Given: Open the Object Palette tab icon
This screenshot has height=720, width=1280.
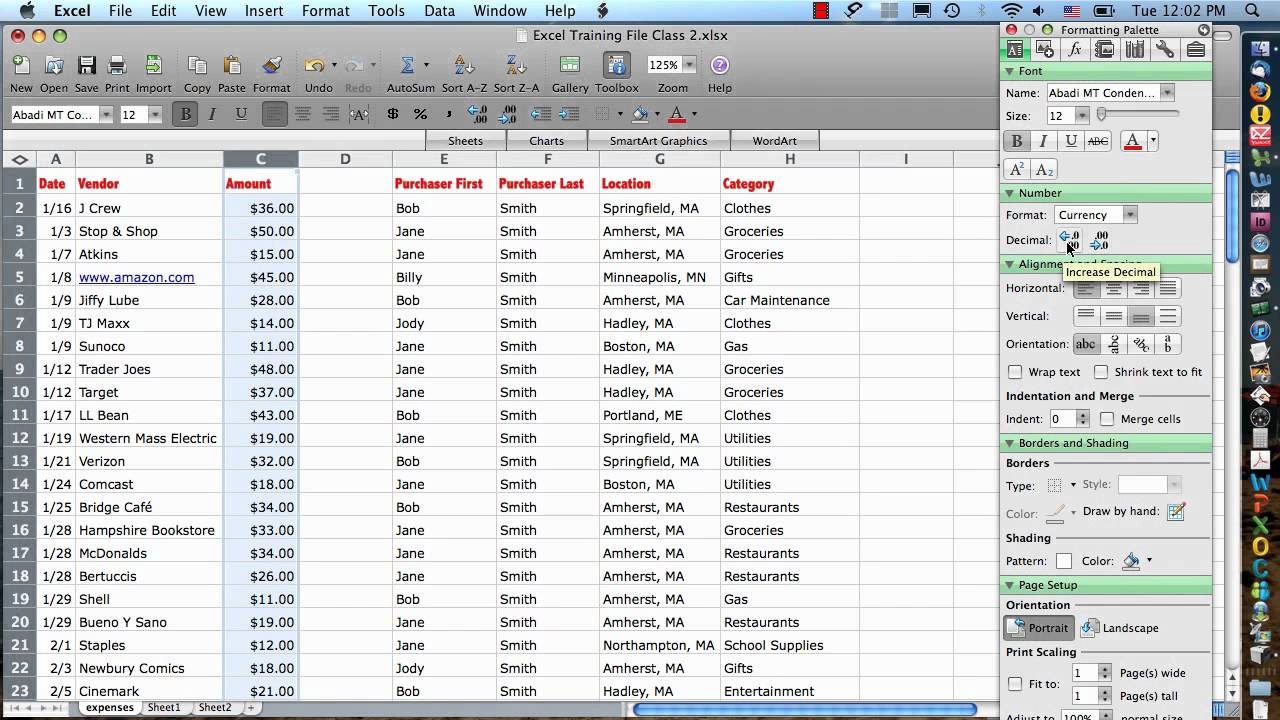Looking at the screenshot, I should [x=1045, y=49].
